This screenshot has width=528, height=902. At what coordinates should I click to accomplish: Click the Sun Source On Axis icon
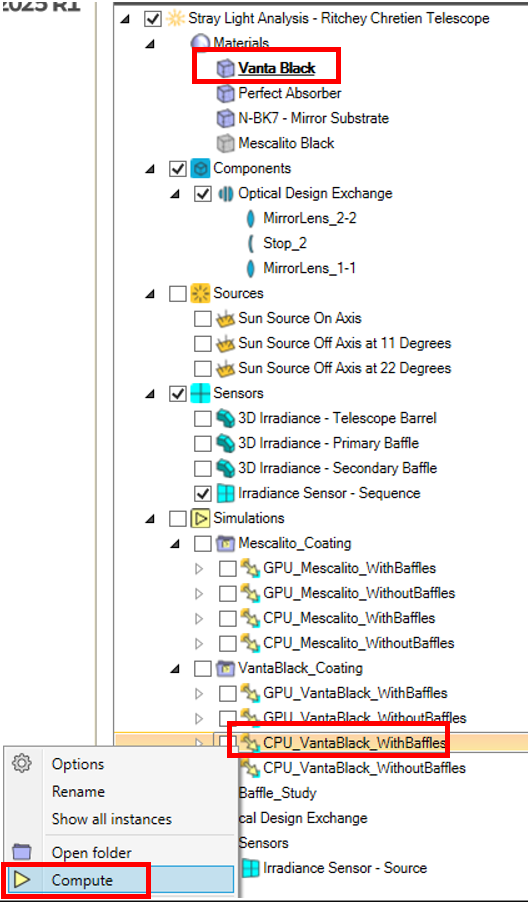(x=225, y=319)
